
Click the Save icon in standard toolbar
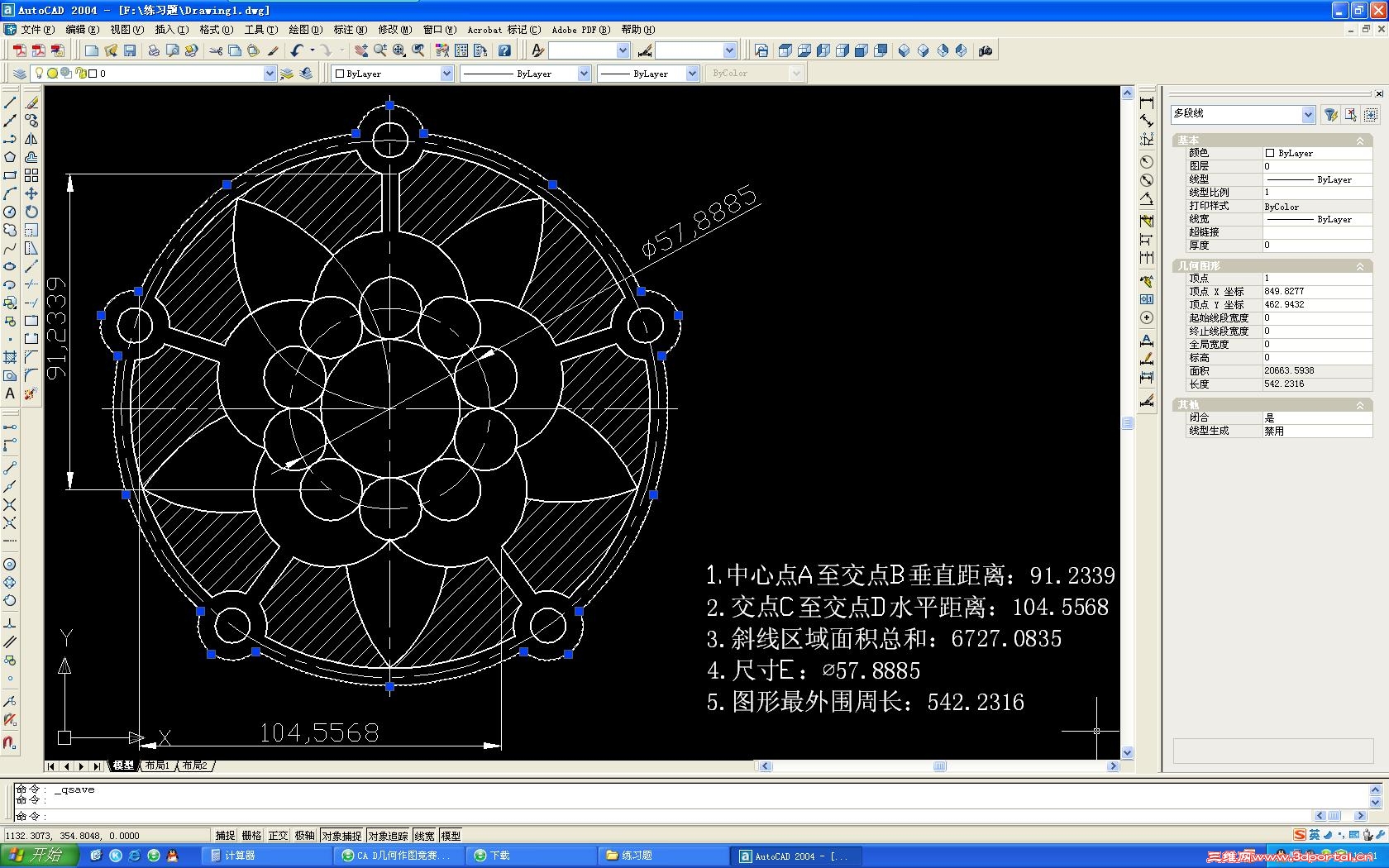tap(130, 50)
